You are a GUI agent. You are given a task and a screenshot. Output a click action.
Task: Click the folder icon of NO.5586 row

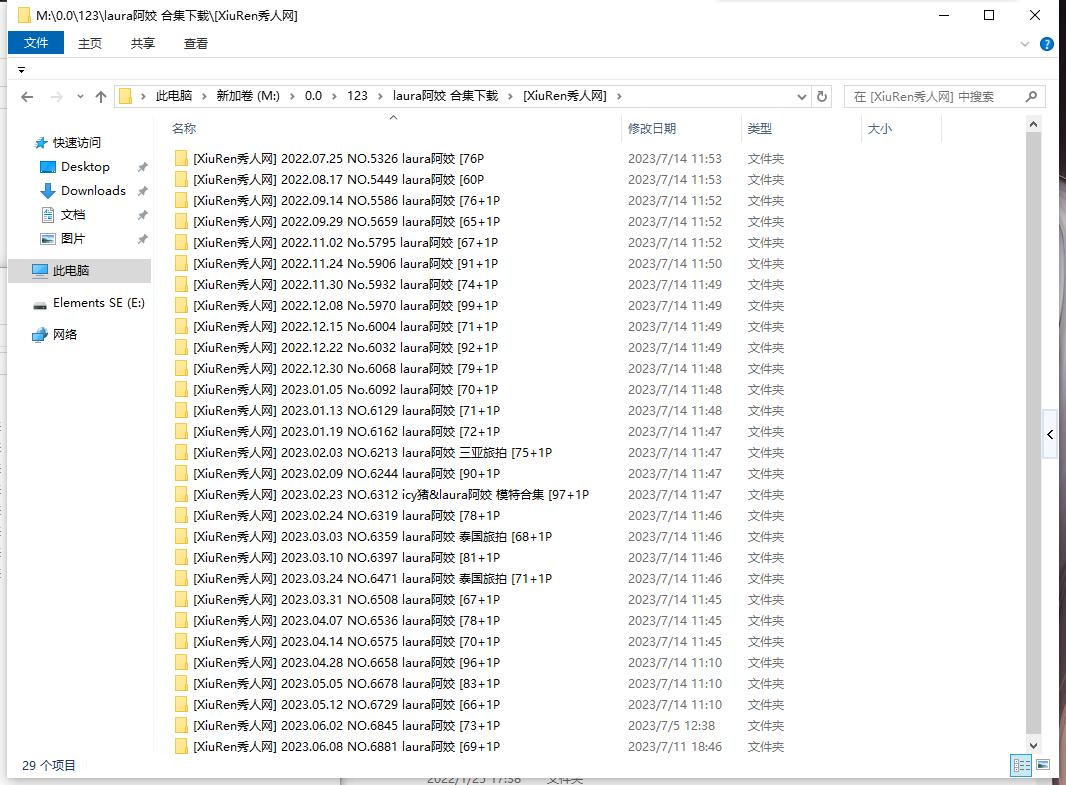(x=181, y=201)
